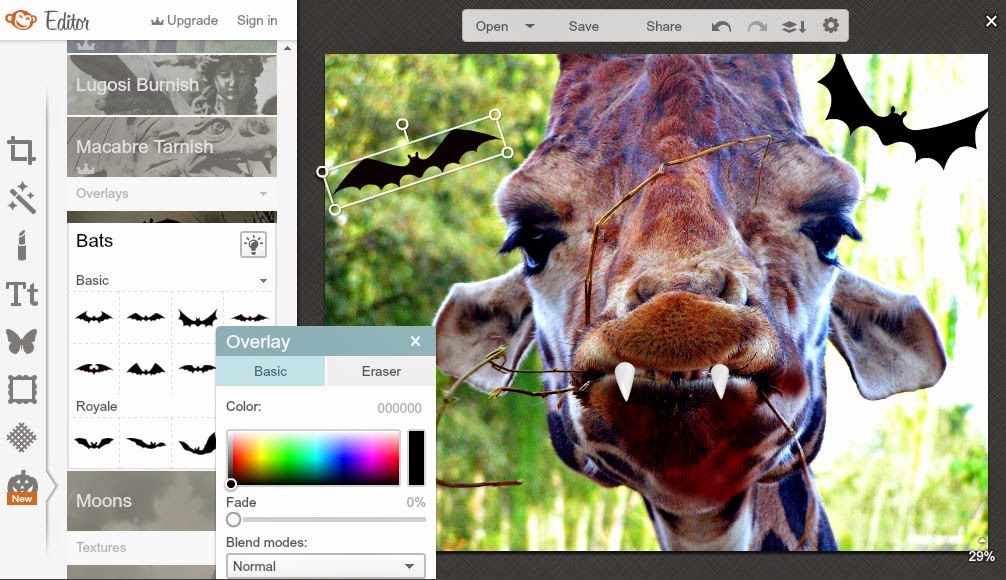
Task: Select the Crop/Basic Edits tool
Action: [22, 148]
